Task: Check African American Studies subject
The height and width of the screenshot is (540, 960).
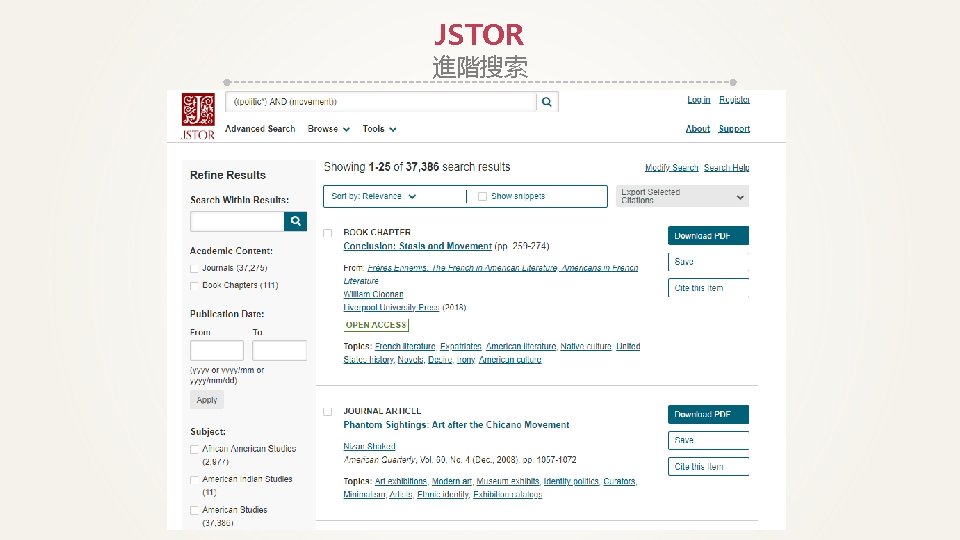Action: pyautogui.click(x=194, y=449)
